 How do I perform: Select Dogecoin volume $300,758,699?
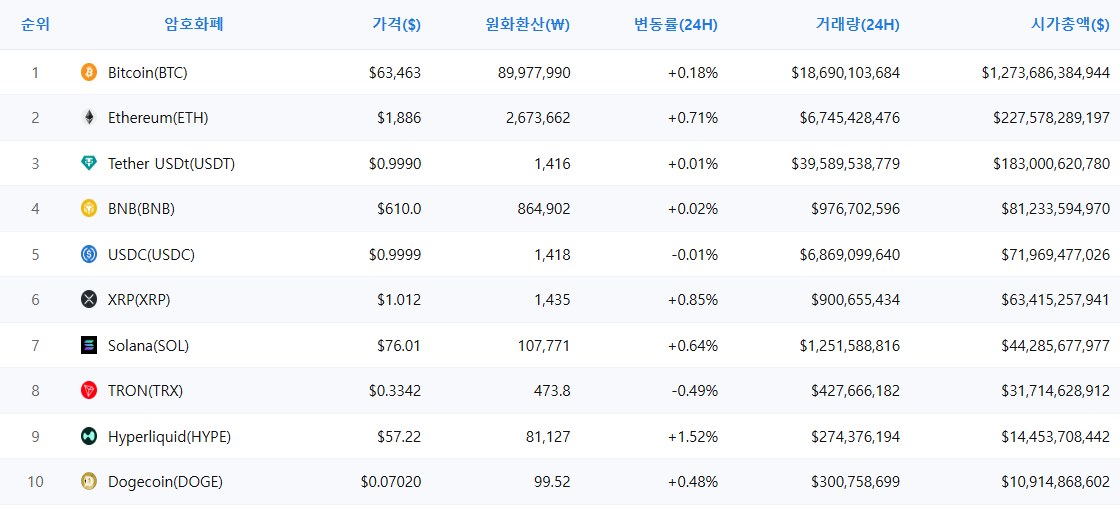(856, 482)
